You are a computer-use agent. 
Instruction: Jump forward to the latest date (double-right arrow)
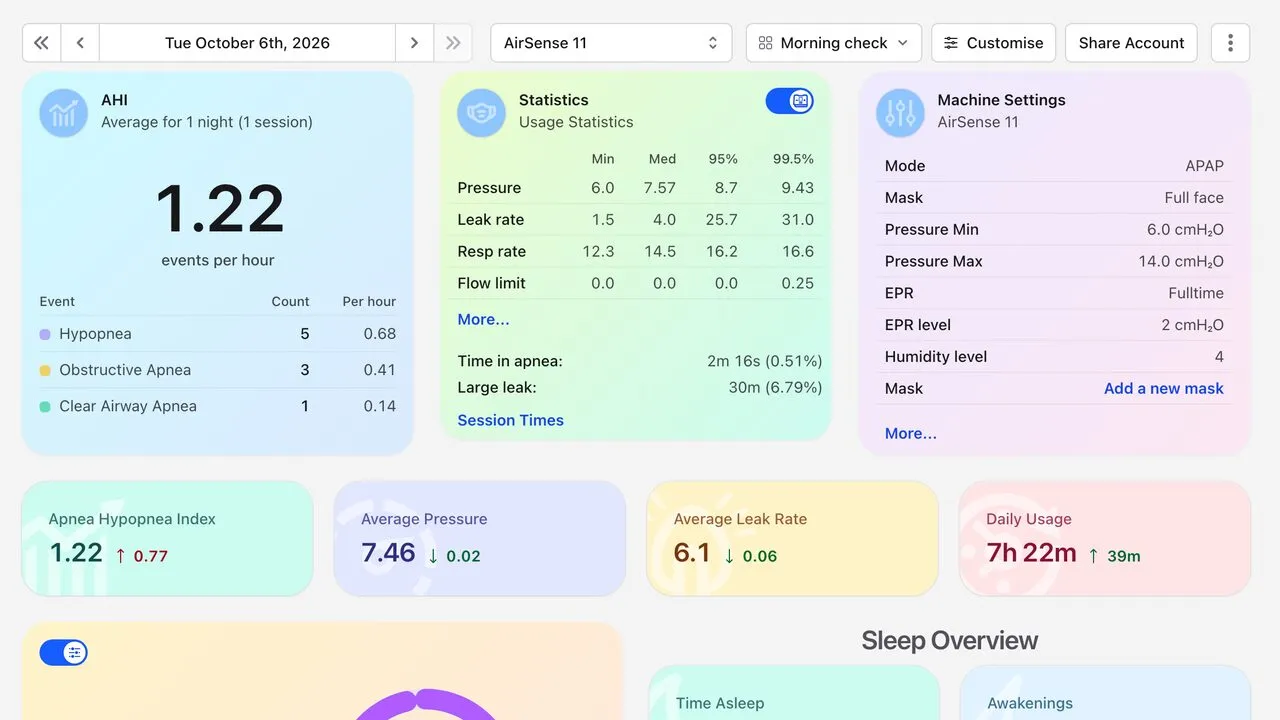click(x=453, y=43)
